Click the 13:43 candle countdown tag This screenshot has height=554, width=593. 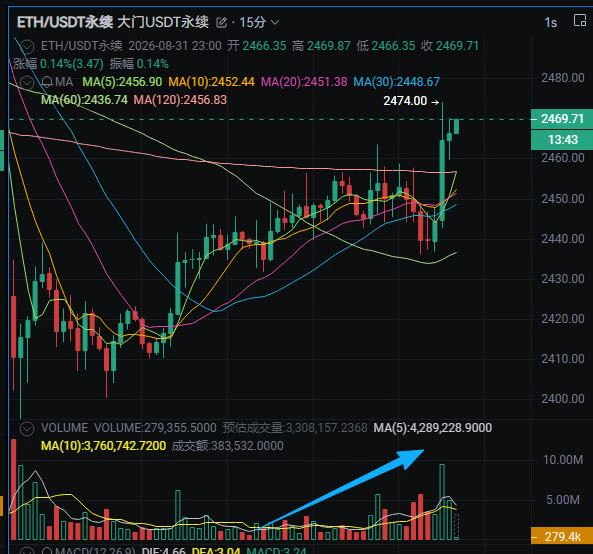point(562,140)
